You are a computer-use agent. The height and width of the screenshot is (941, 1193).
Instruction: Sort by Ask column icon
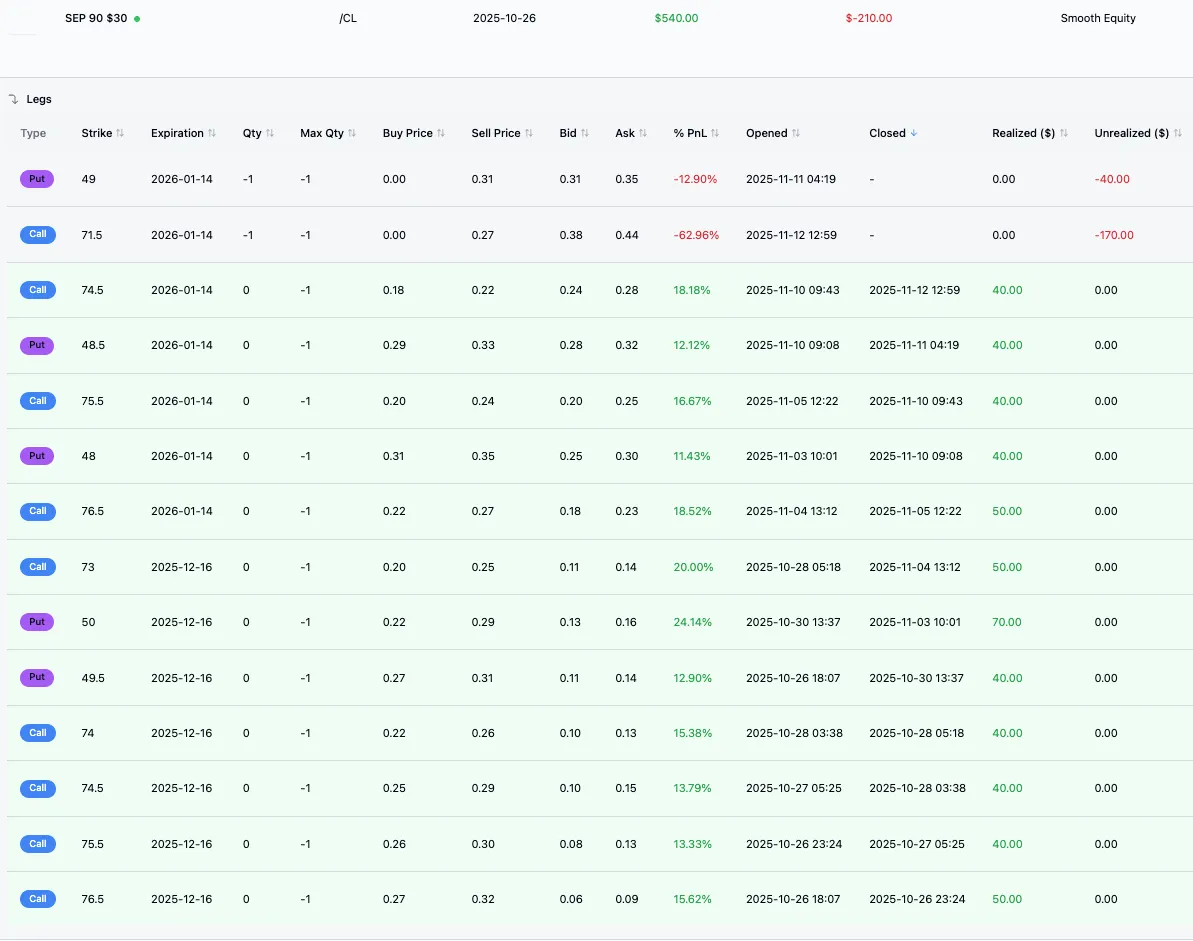point(644,133)
